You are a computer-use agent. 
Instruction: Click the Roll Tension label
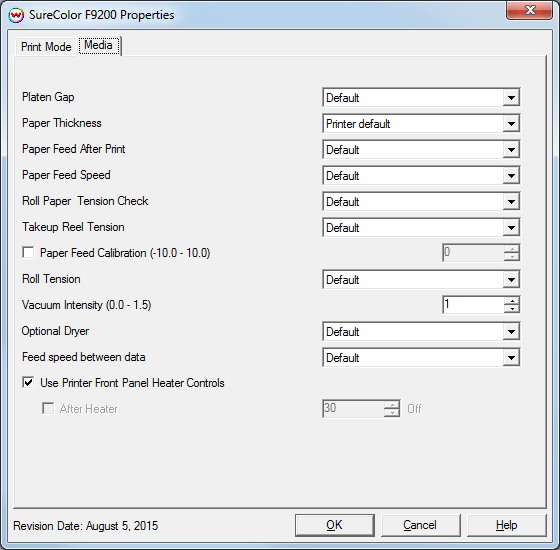point(51,279)
